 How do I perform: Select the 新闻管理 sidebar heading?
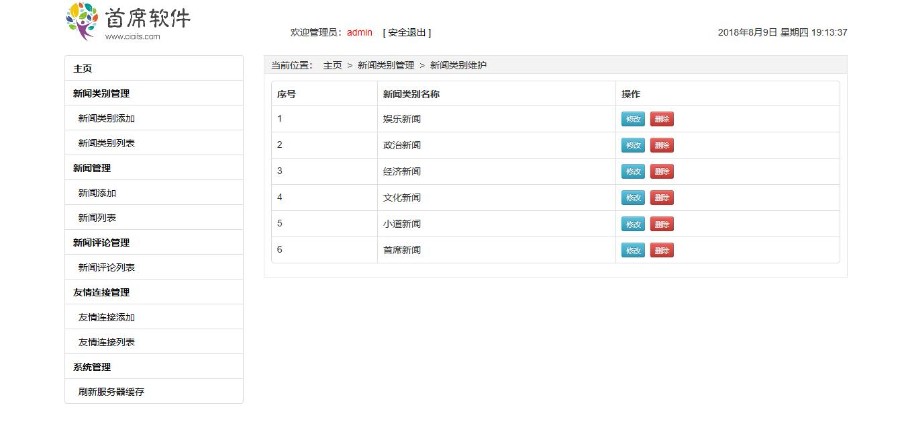(x=154, y=168)
